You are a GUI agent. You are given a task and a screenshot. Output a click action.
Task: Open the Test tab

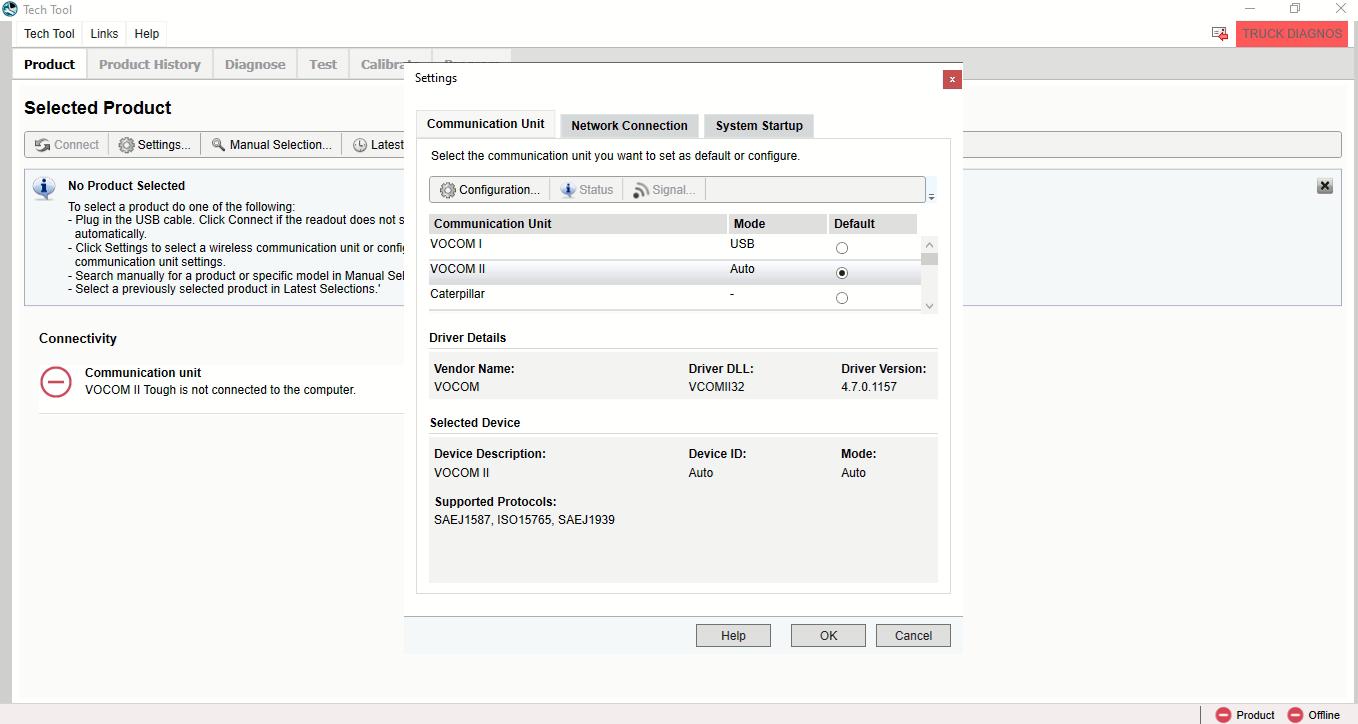[x=323, y=64]
